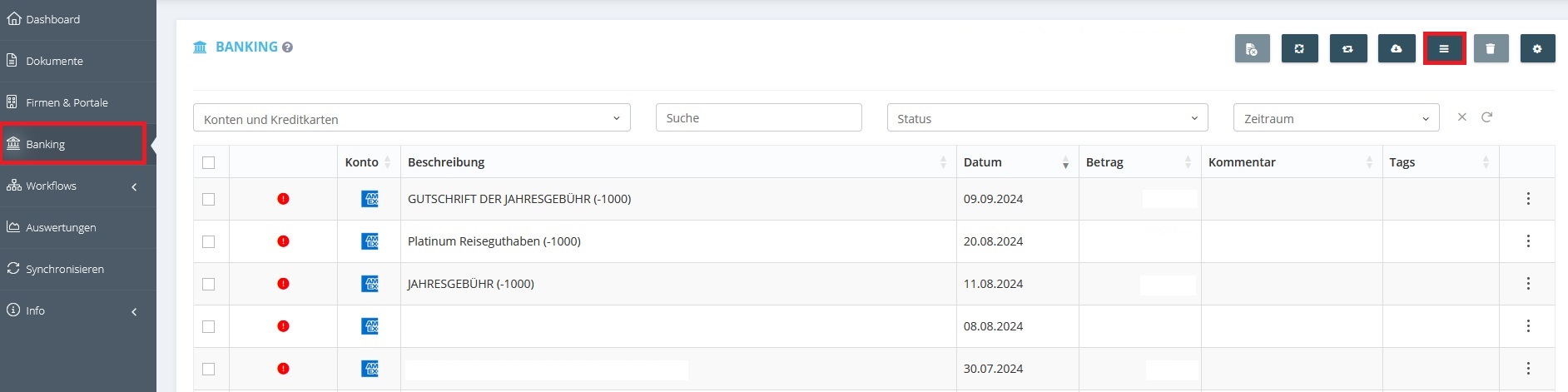Check the box for GUTSCHRIFT DER JAHRESGEBÜHR row
Screen dimensions: 1568x392
[209, 199]
